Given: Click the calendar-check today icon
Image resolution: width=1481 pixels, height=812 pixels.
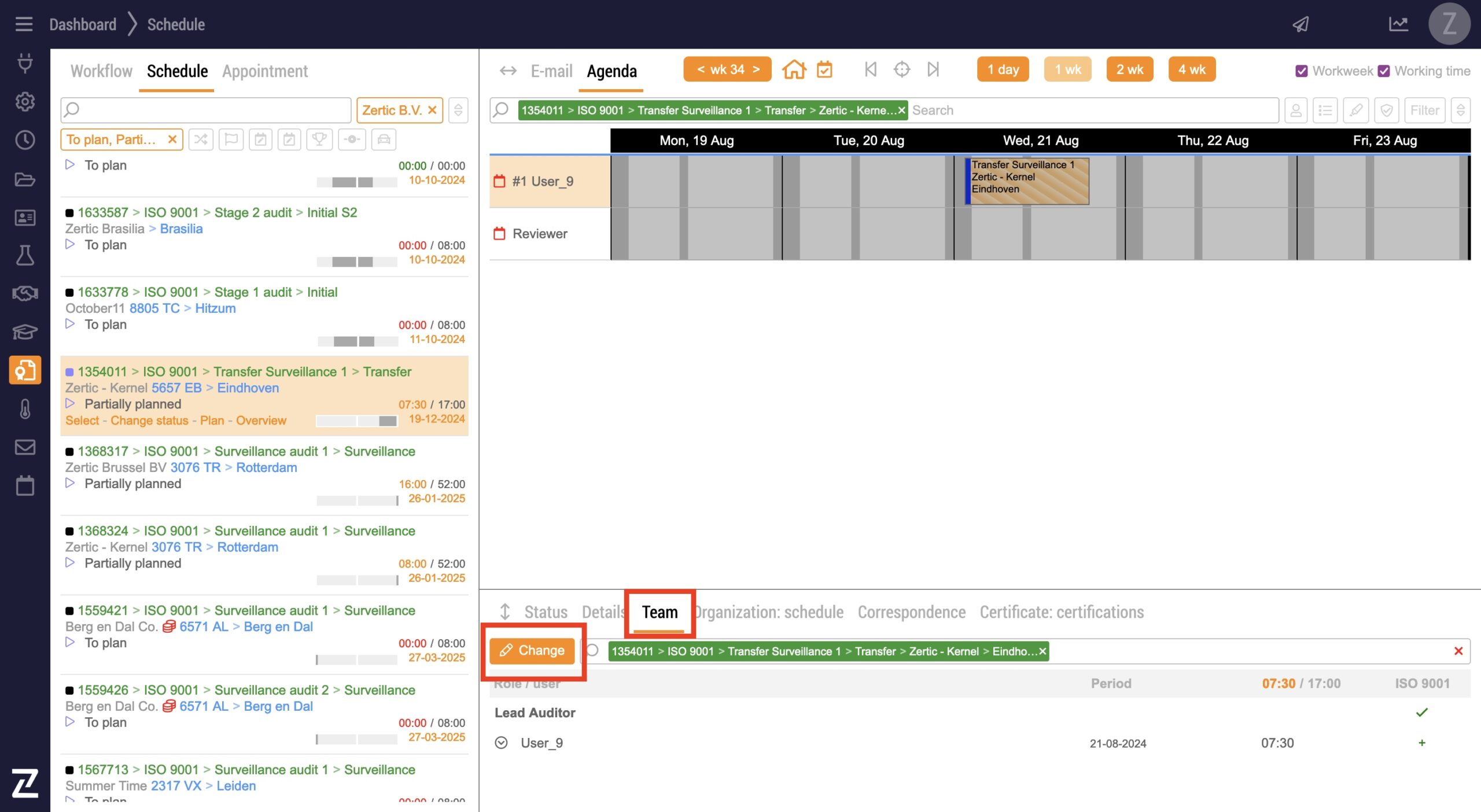Looking at the screenshot, I should pyautogui.click(x=824, y=70).
